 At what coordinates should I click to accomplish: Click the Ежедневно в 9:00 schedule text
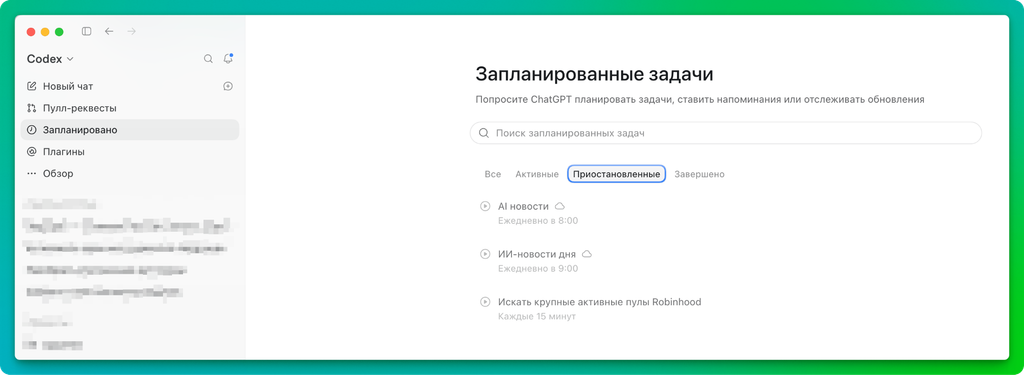click(538, 269)
